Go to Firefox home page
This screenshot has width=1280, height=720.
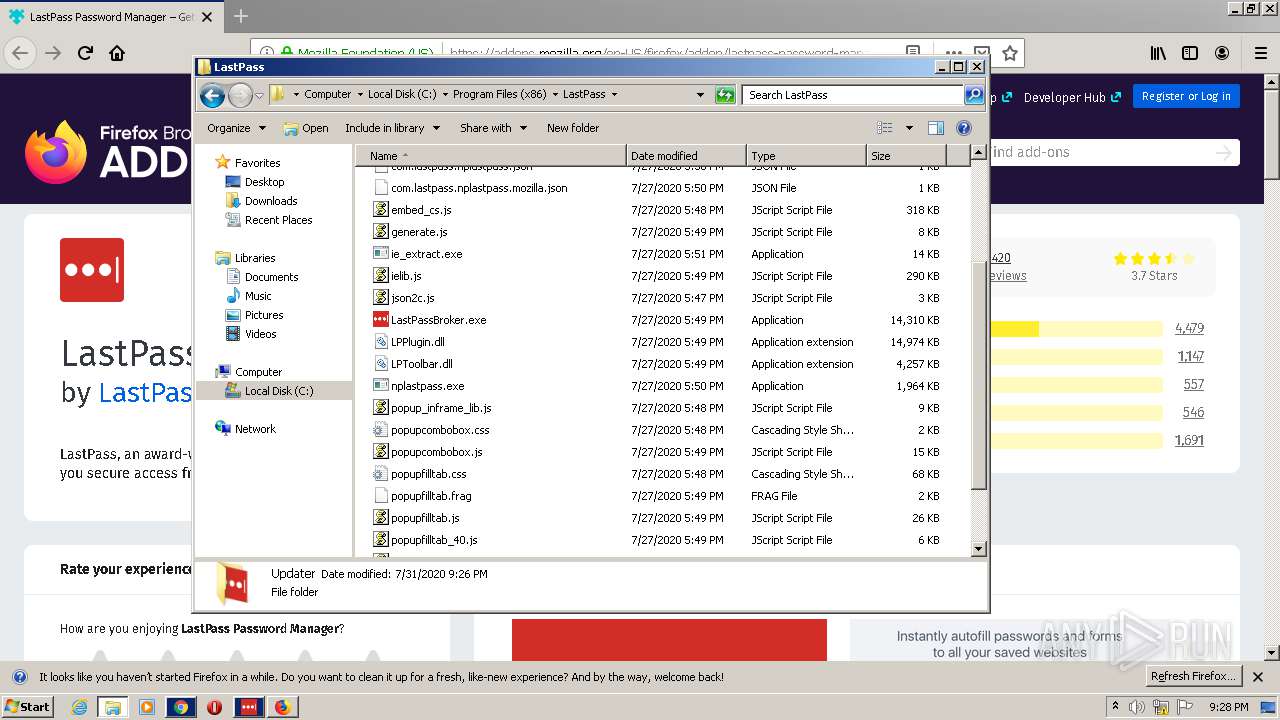click(117, 53)
